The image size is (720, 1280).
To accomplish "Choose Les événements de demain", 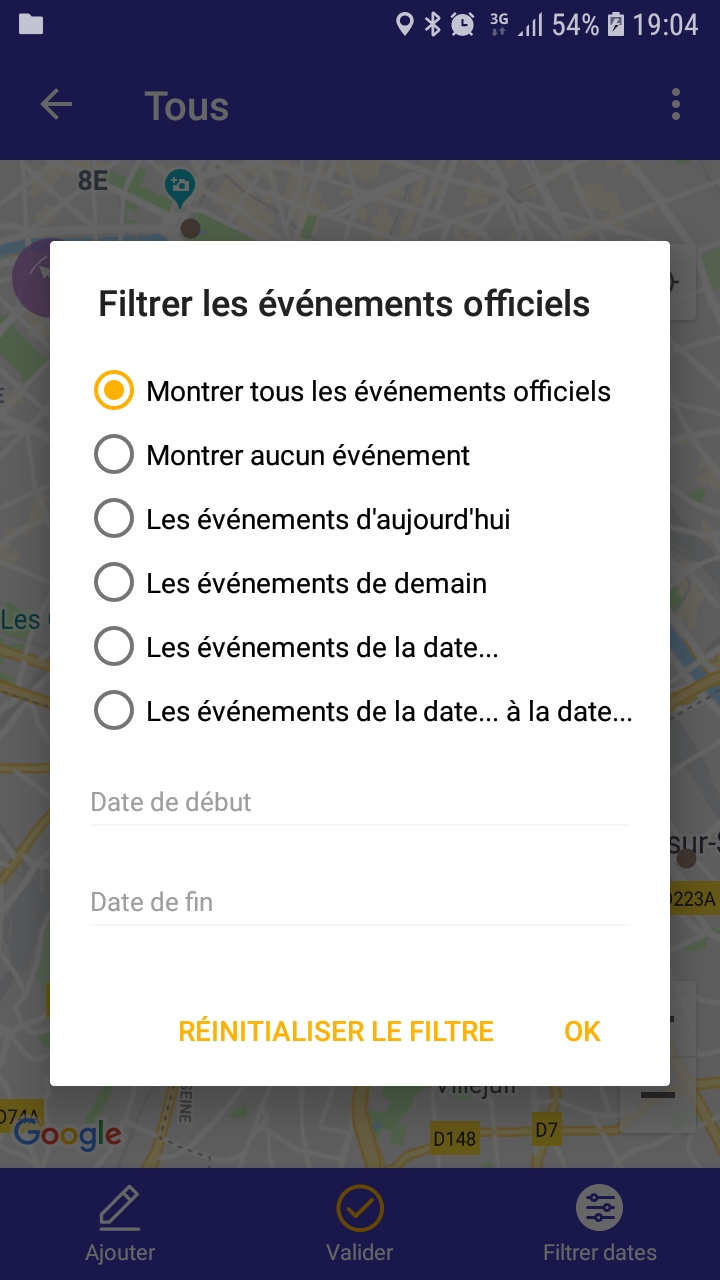I will (x=114, y=583).
